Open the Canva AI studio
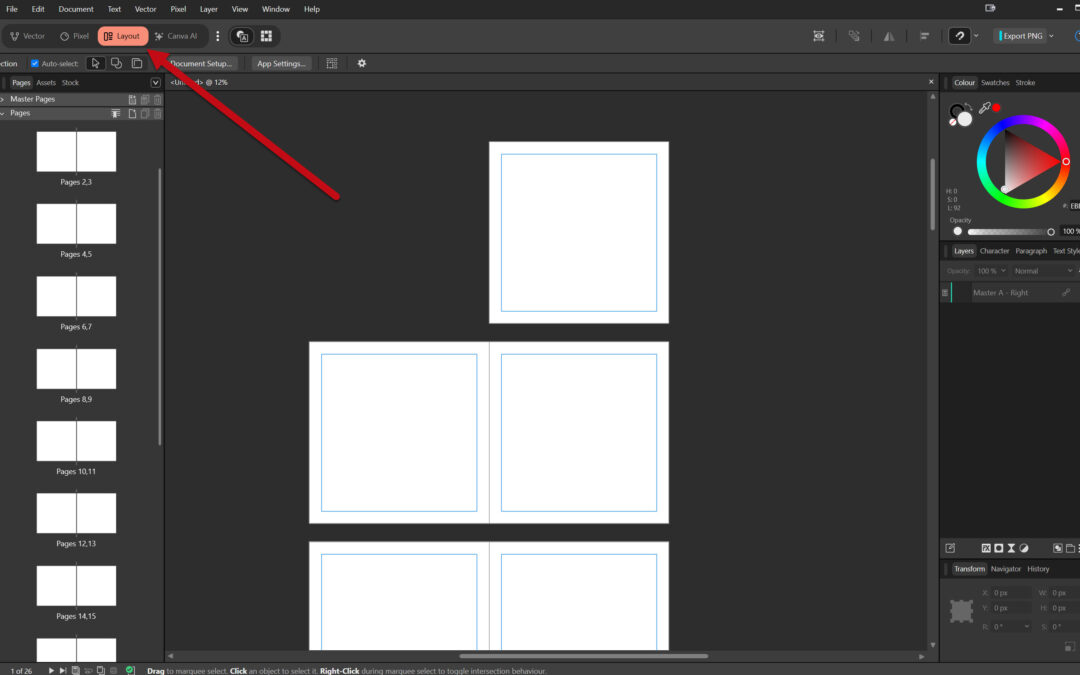The height and width of the screenshot is (675, 1080). (x=176, y=36)
